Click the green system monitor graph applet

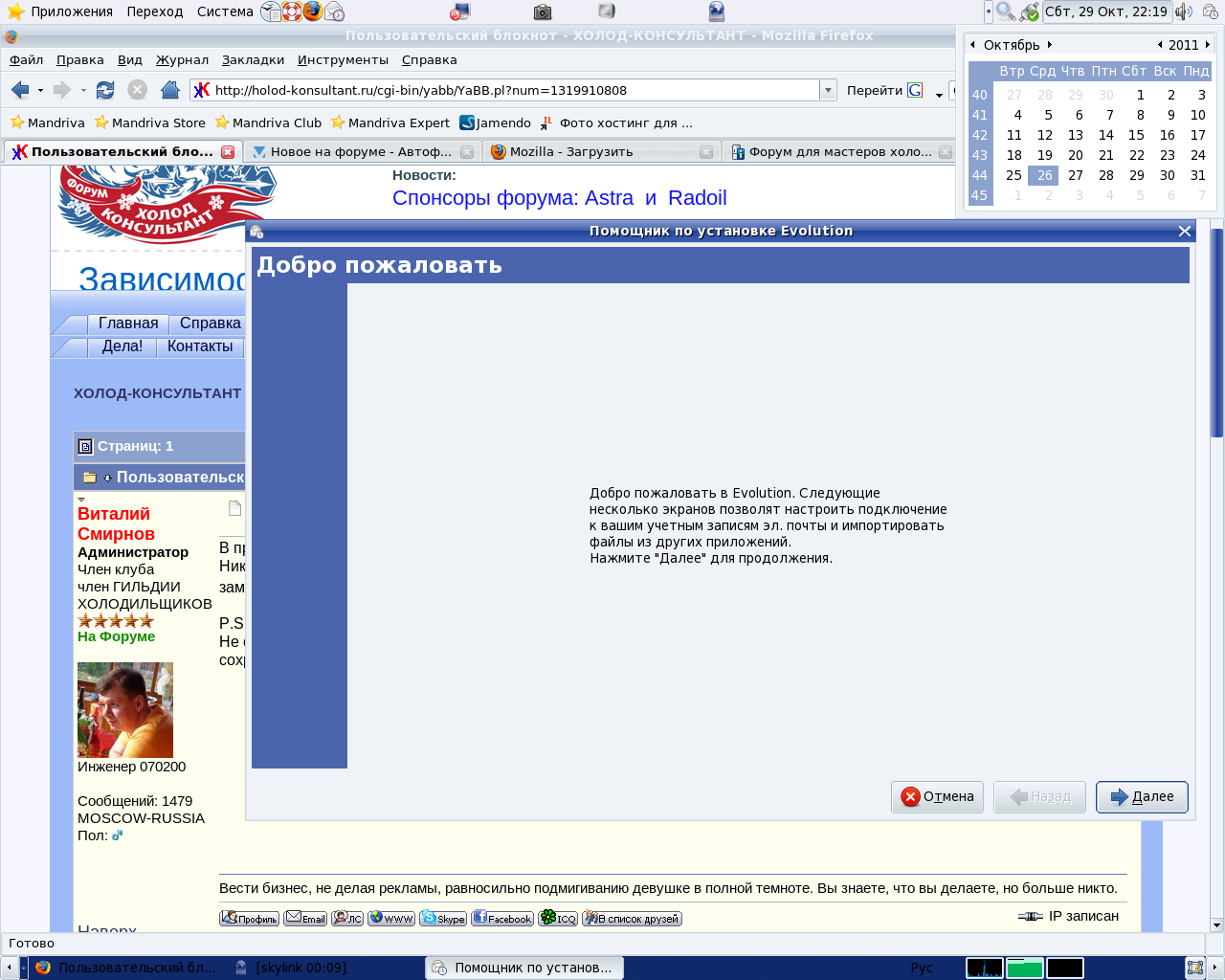coord(1025,968)
